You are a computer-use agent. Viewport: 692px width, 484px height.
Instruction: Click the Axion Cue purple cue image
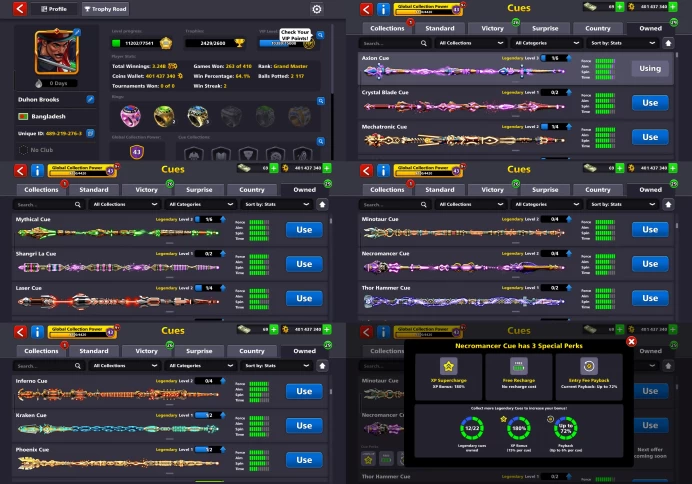pyautogui.click(x=463, y=71)
